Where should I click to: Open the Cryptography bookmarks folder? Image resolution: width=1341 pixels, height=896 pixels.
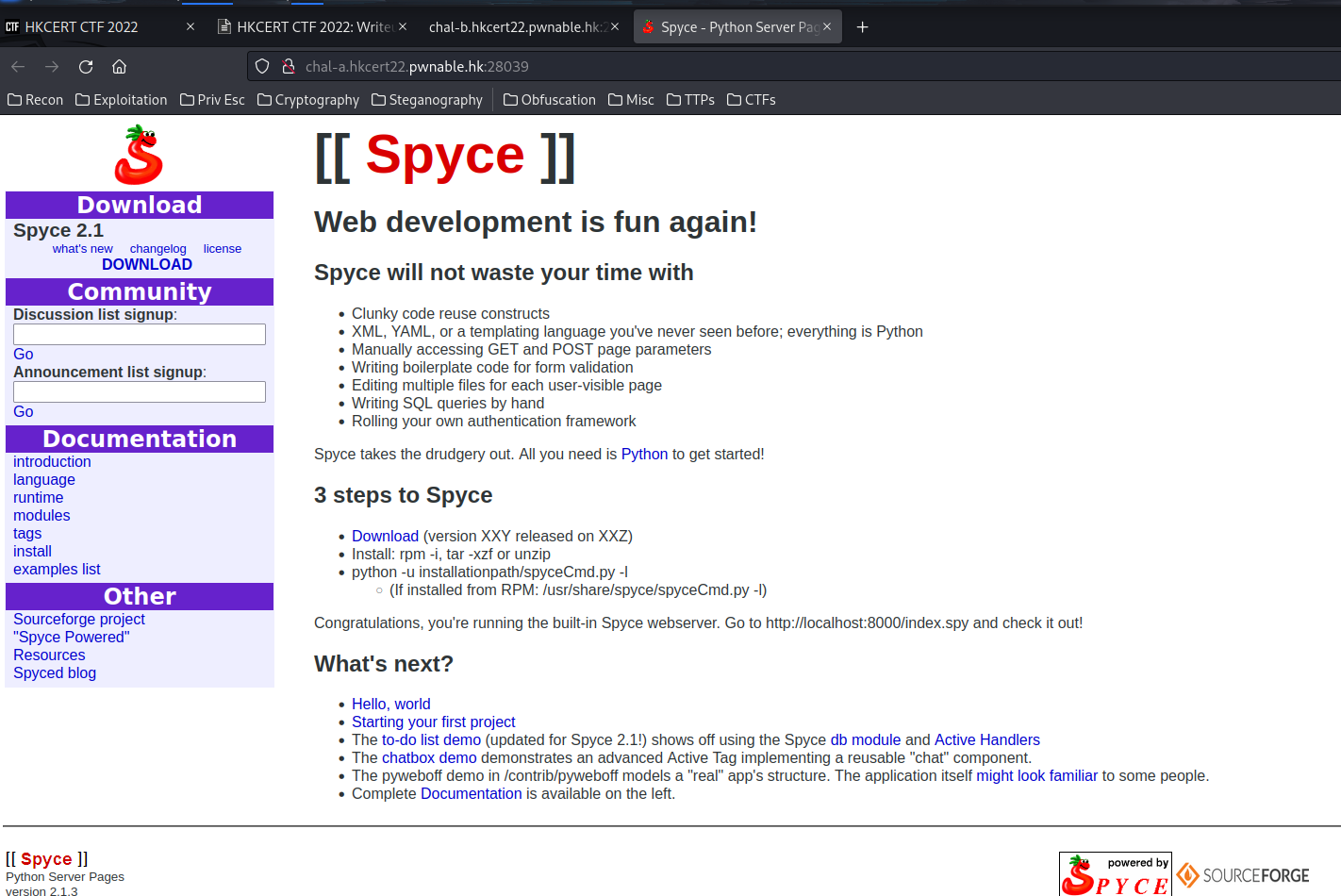pos(308,100)
